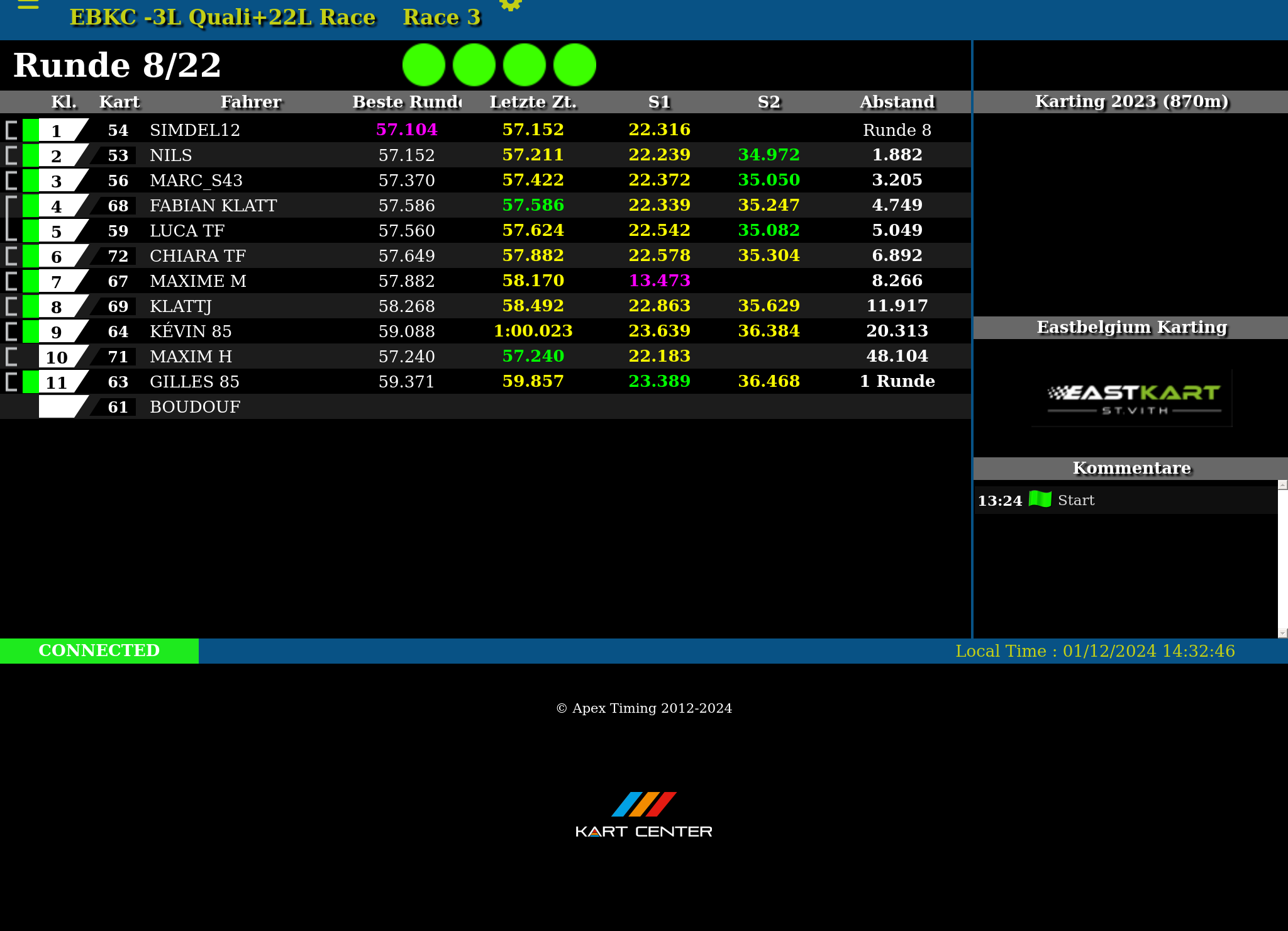1288x931 pixels.
Task: Sort by Beste Runde column header
Action: [406, 102]
